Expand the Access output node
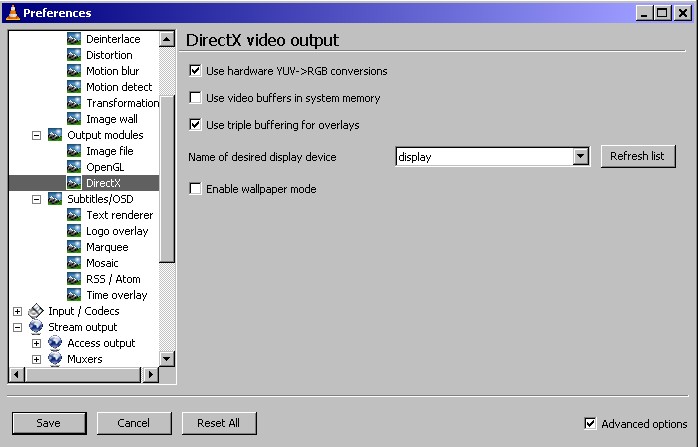Image resolution: width=698 pixels, height=447 pixels. (x=37, y=343)
